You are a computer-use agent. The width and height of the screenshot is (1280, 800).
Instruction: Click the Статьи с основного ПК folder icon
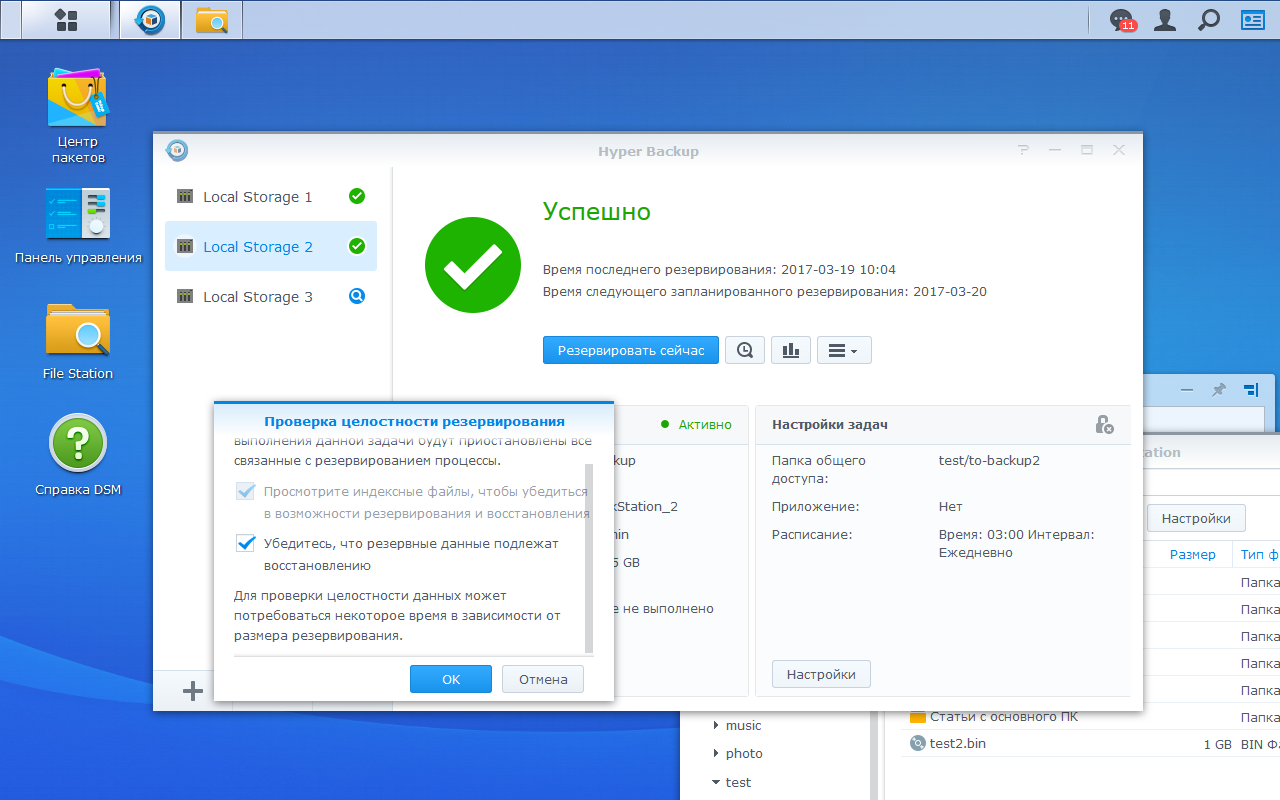coord(918,717)
